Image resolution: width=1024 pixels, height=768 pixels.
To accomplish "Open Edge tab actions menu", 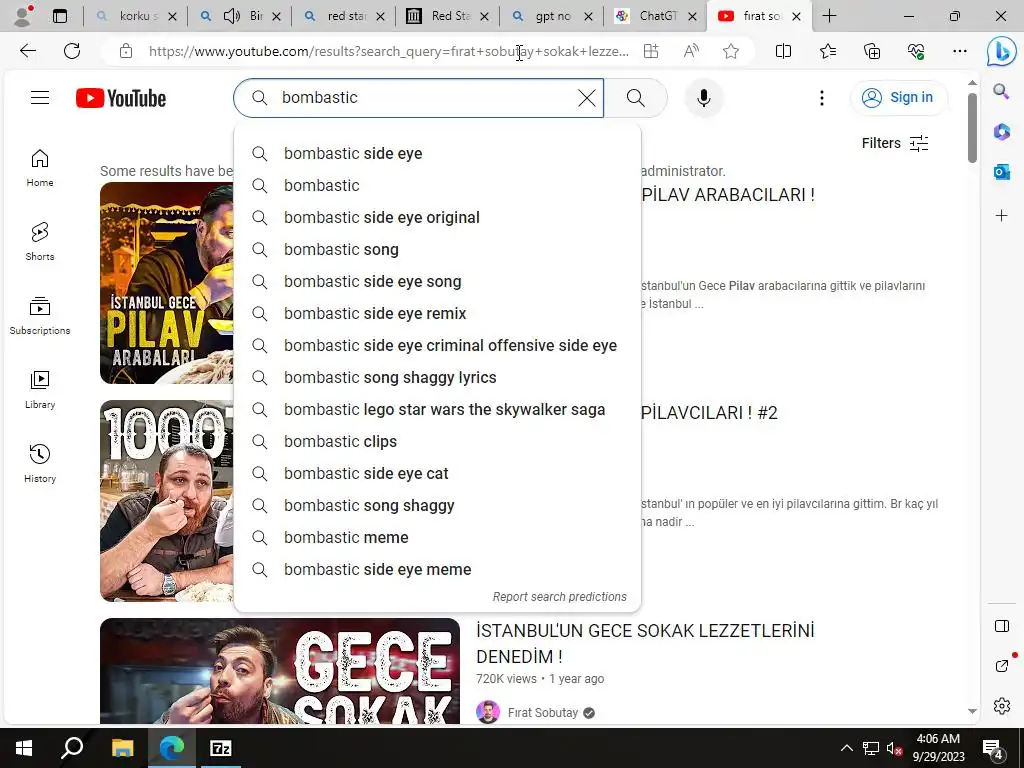I will [60, 16].
